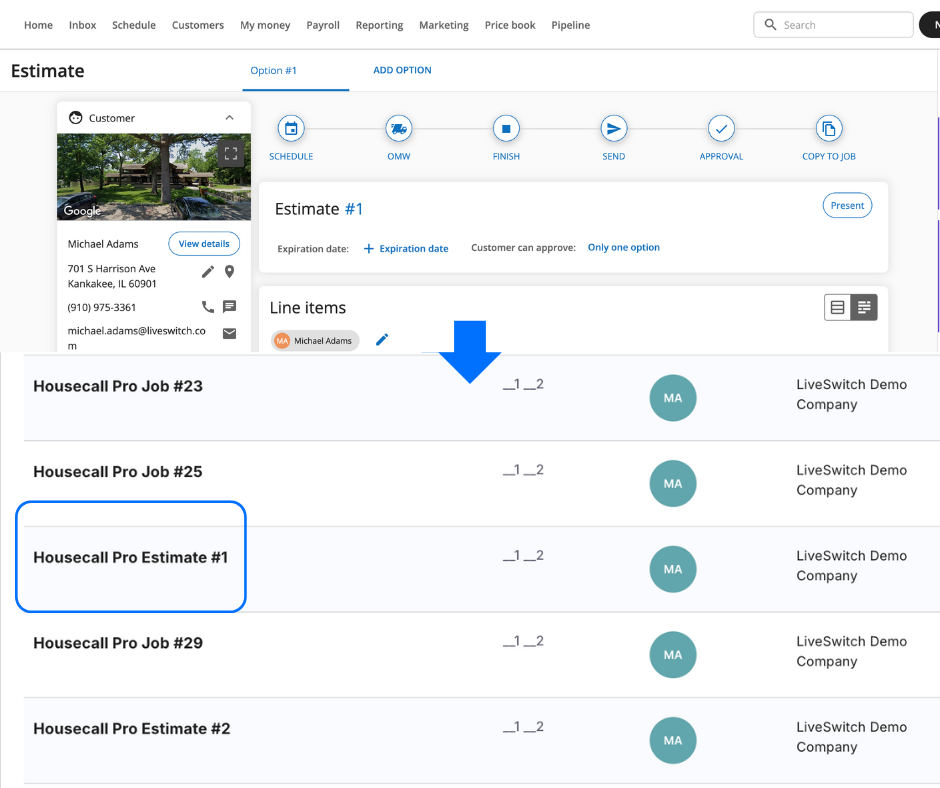Open Housecall Pro Job #25 row

point(481,483)
